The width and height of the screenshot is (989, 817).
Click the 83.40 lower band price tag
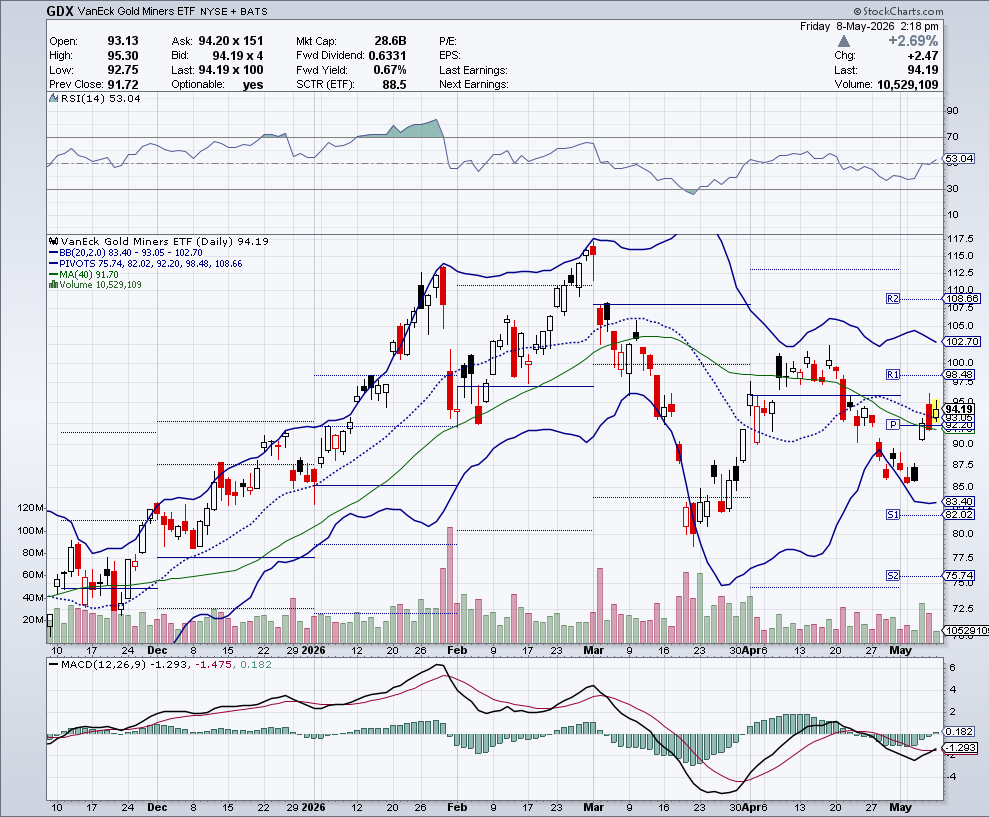point(959,502)
